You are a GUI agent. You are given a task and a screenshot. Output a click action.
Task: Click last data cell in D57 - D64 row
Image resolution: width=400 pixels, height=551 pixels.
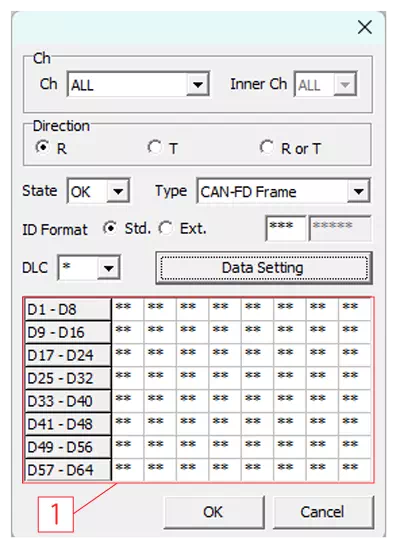(x=355, y=470)
